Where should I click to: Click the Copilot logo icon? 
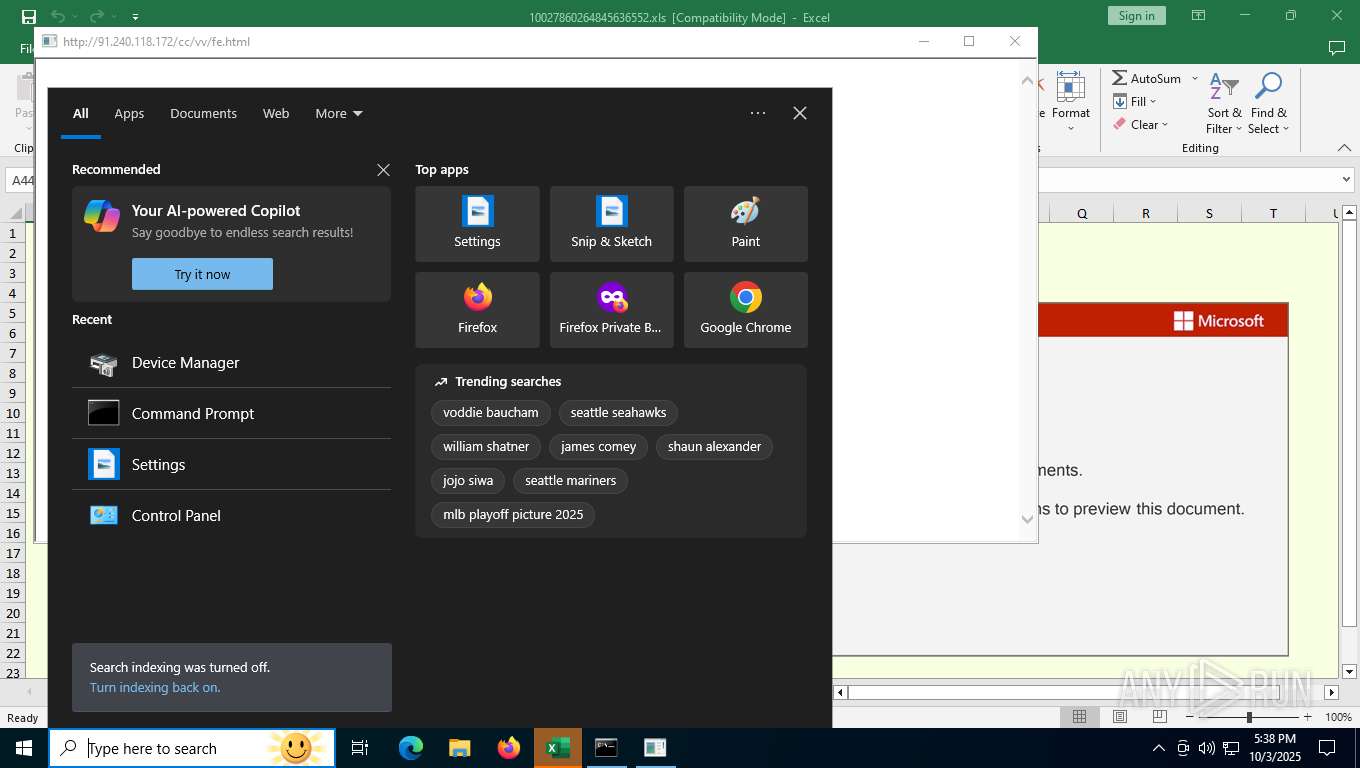(x=102, y=216)
